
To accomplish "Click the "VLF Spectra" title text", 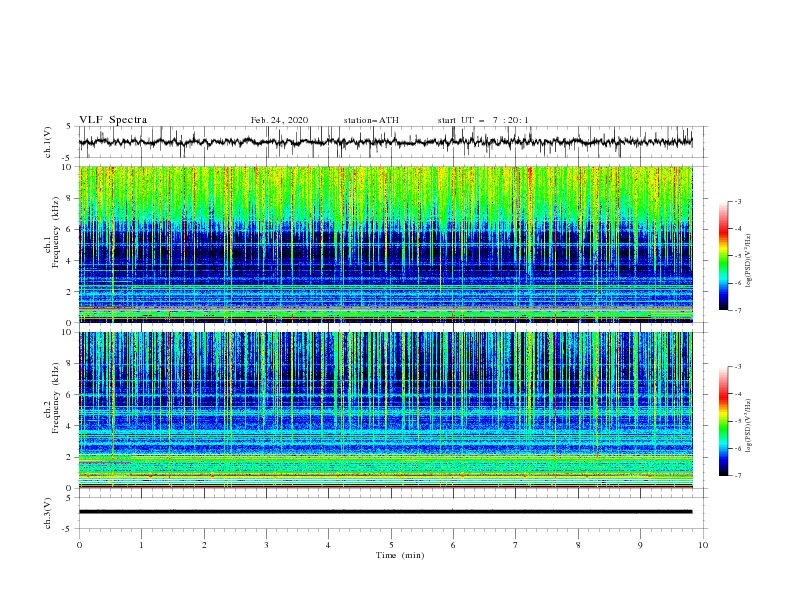I will (113, 120).
